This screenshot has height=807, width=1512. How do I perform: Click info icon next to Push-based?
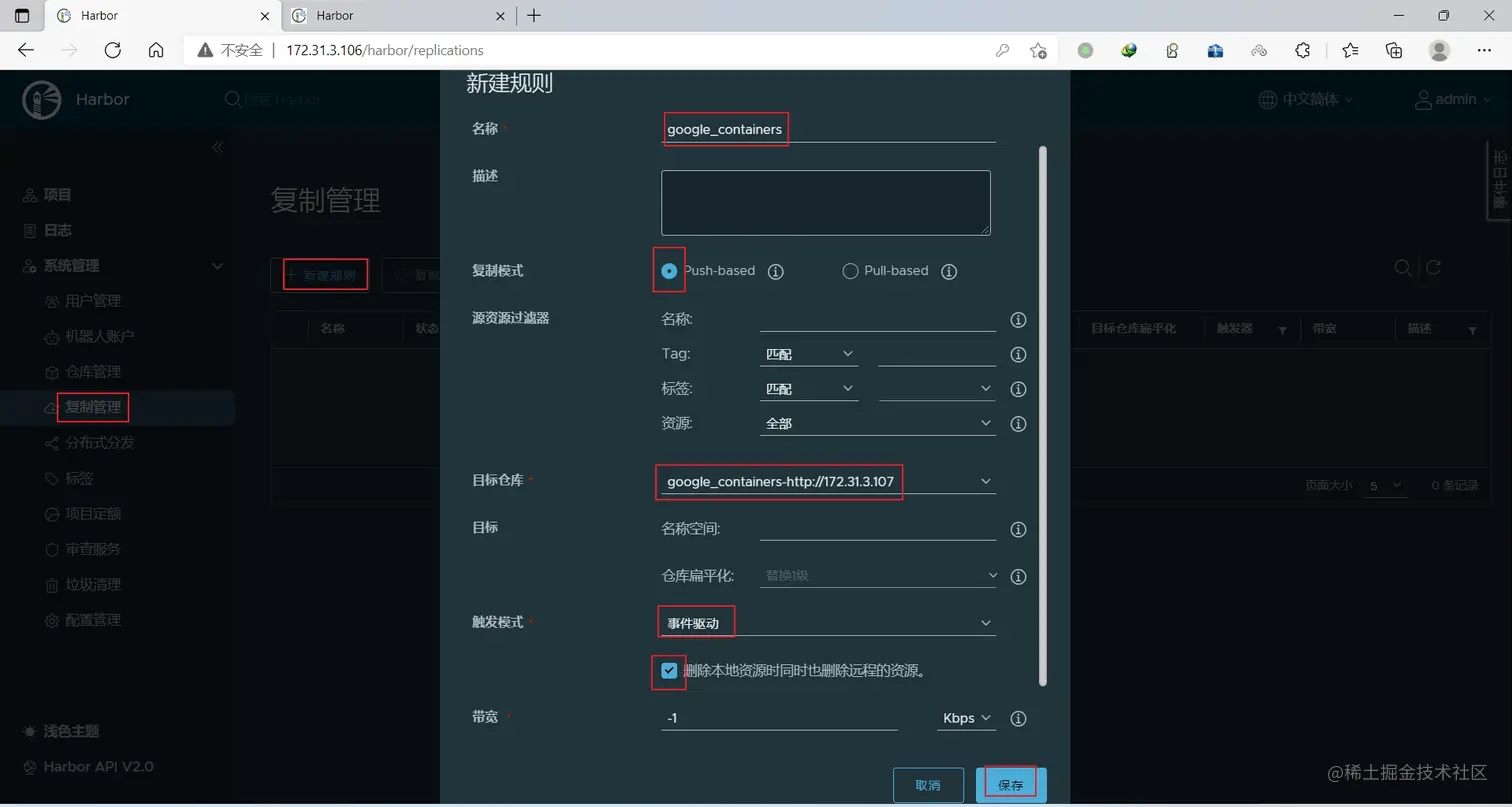point(775,271)
